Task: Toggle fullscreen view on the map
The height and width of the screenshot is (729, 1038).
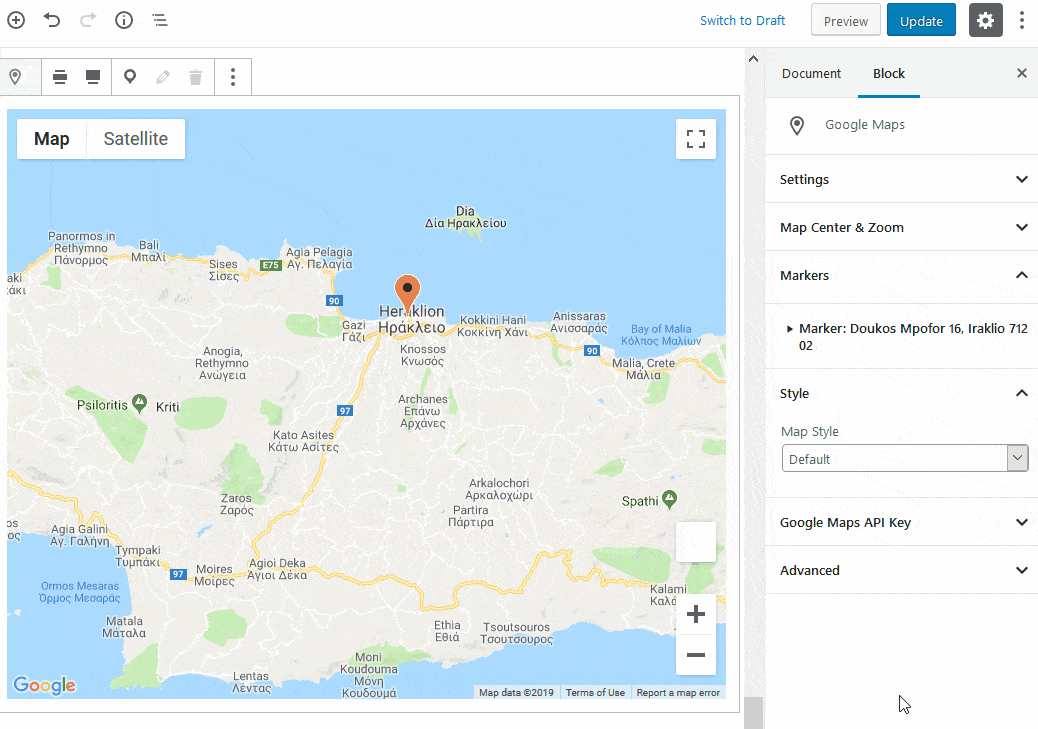Action: (x=696, y=139)
